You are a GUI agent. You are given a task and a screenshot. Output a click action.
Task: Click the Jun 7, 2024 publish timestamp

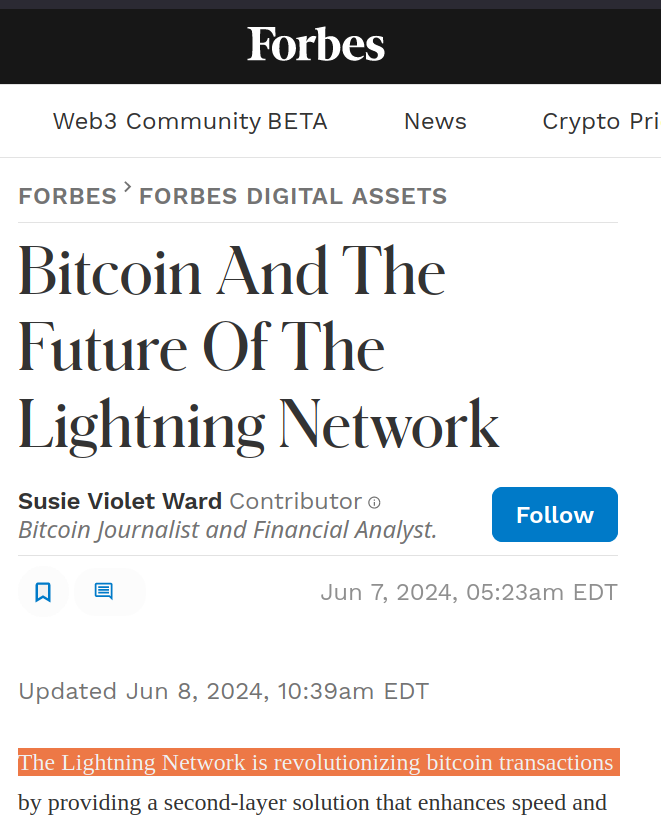[469, 593]
